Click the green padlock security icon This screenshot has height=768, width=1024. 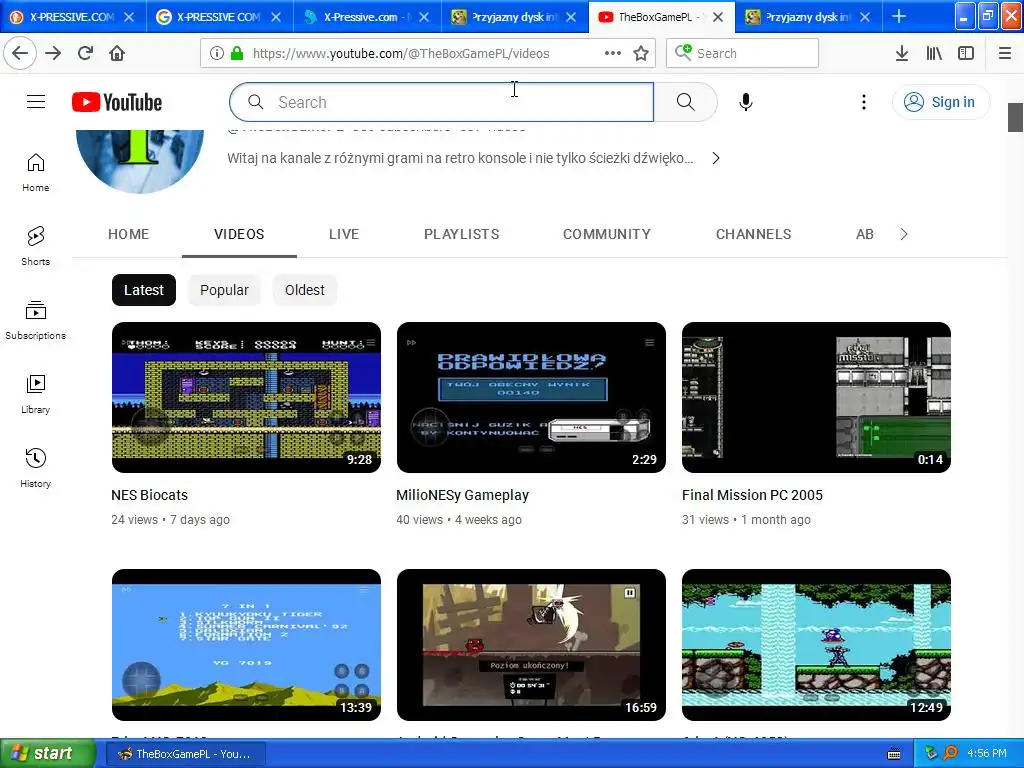(237, 54)
